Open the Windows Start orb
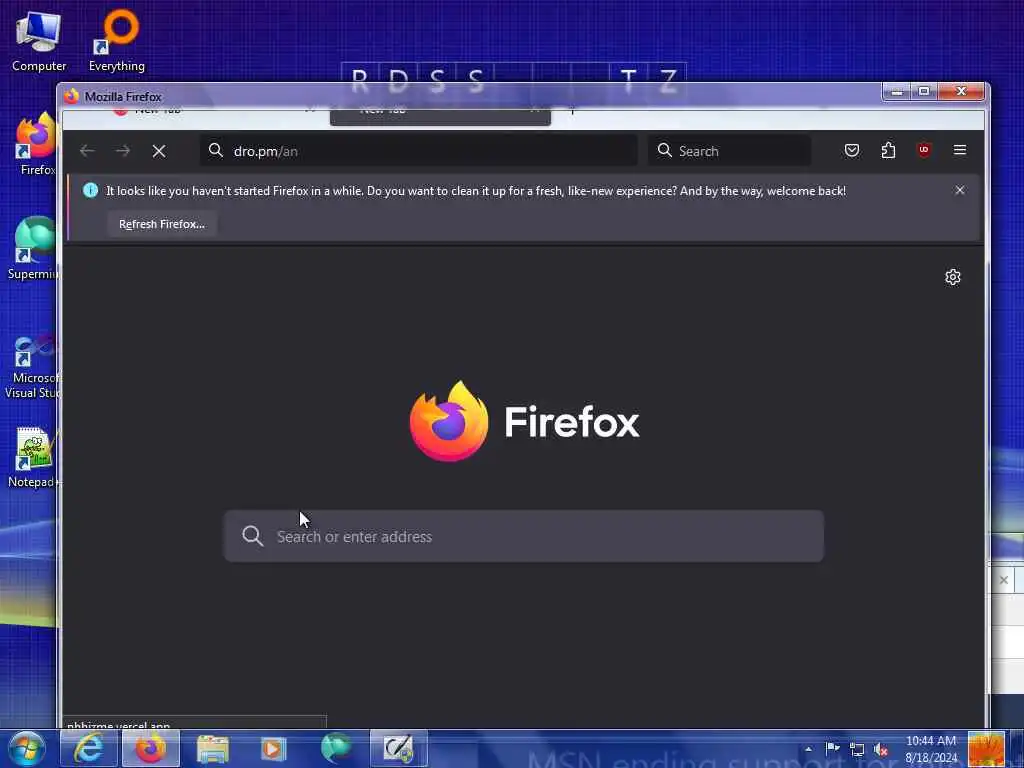The width and height of the screenshot is (1024, 768). (x=27, y=748)
